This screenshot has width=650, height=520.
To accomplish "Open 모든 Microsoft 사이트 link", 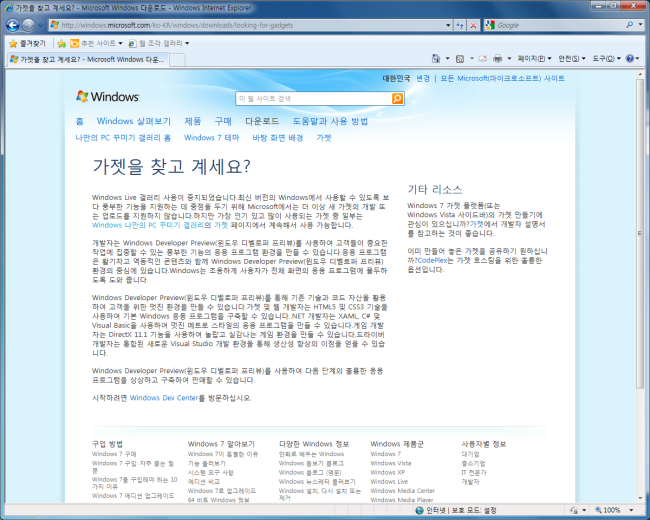I will [x=502, y=78].
